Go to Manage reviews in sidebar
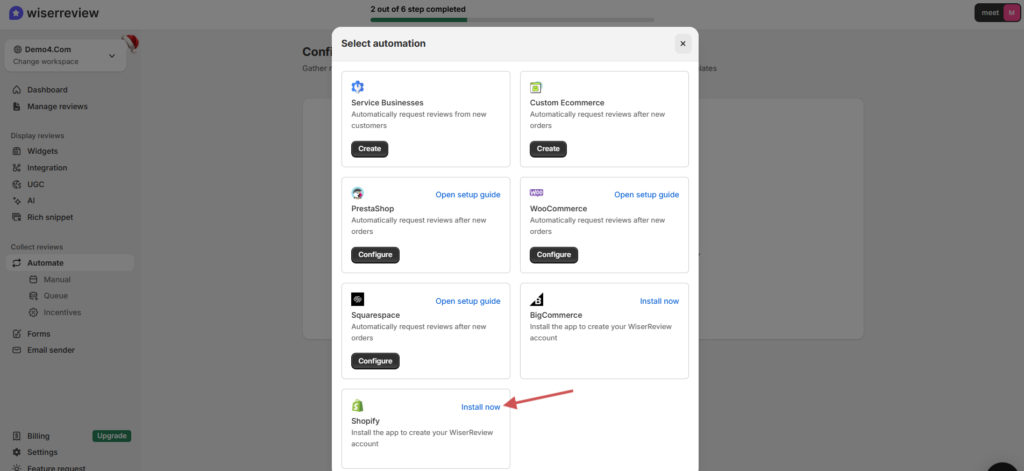Screen dimensions: 1024x471 point(57,106)
